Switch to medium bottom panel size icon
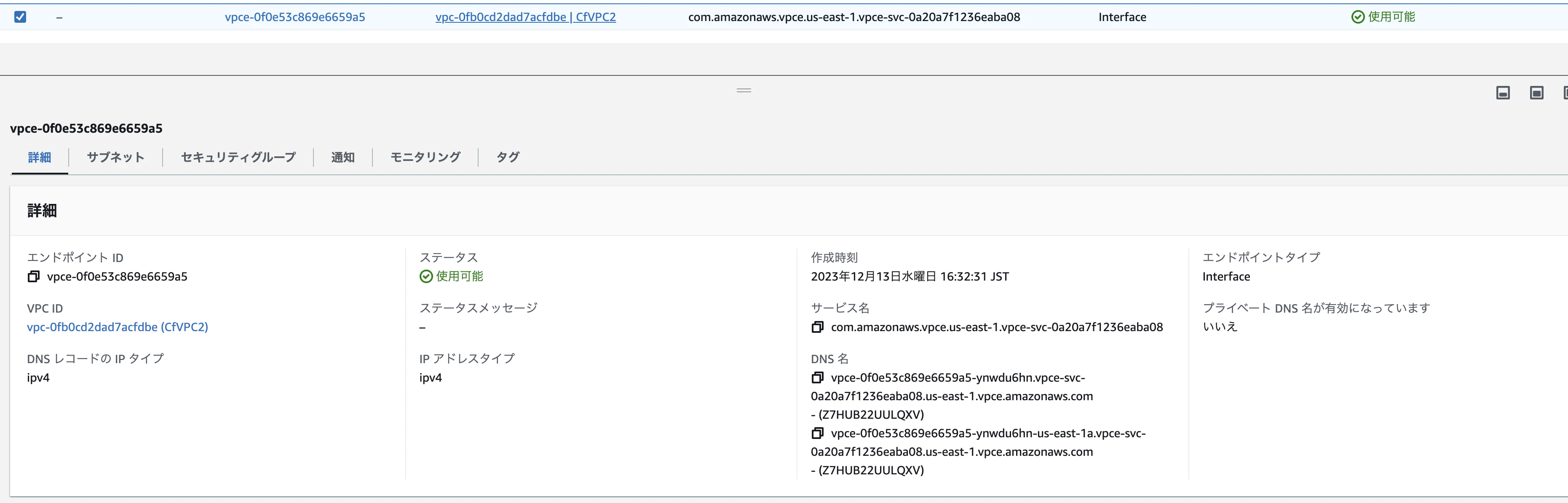The image size is (1568, 503). point(1536,93)
